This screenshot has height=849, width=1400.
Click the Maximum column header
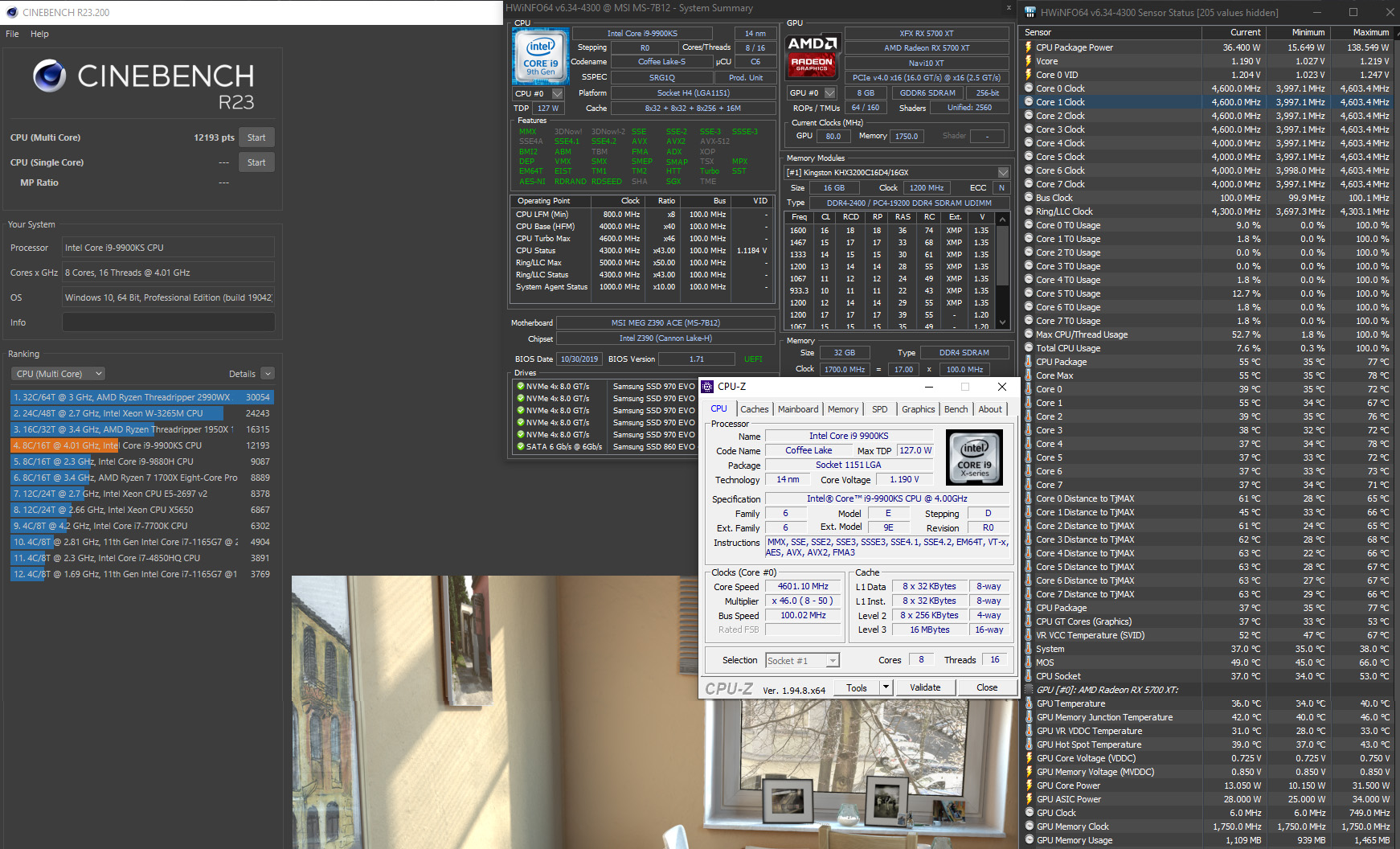pos(1362,33)
